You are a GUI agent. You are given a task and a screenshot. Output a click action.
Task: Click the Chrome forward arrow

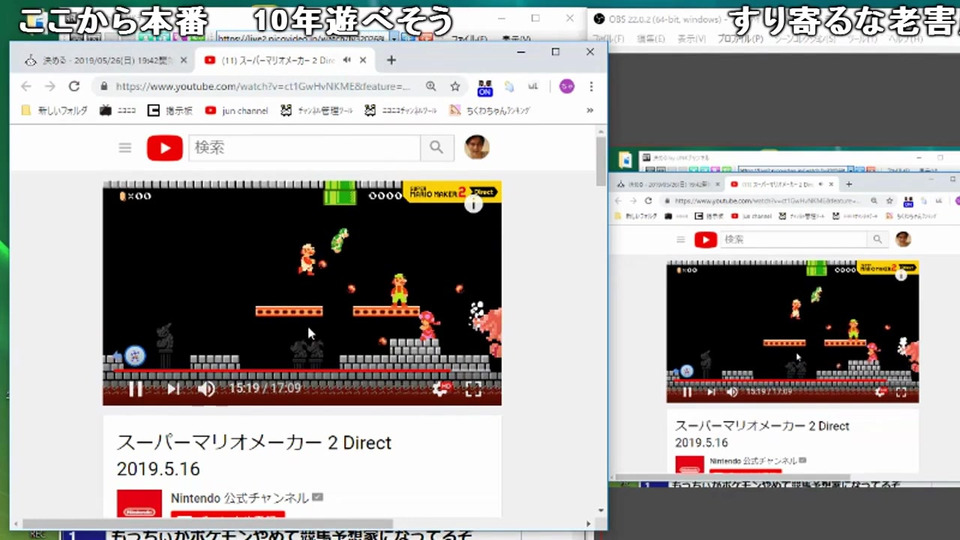[x=50, y=86]
